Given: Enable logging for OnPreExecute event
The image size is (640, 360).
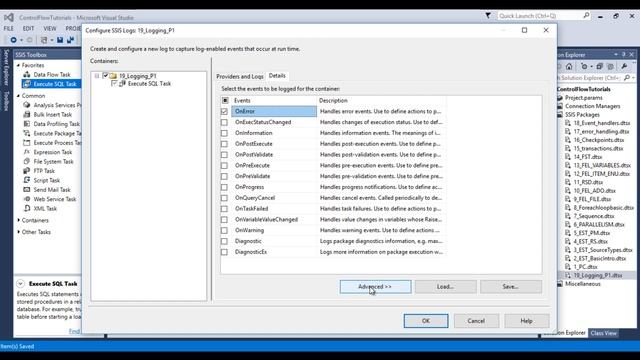Looking at the screenshot, I should click(224, 165).
